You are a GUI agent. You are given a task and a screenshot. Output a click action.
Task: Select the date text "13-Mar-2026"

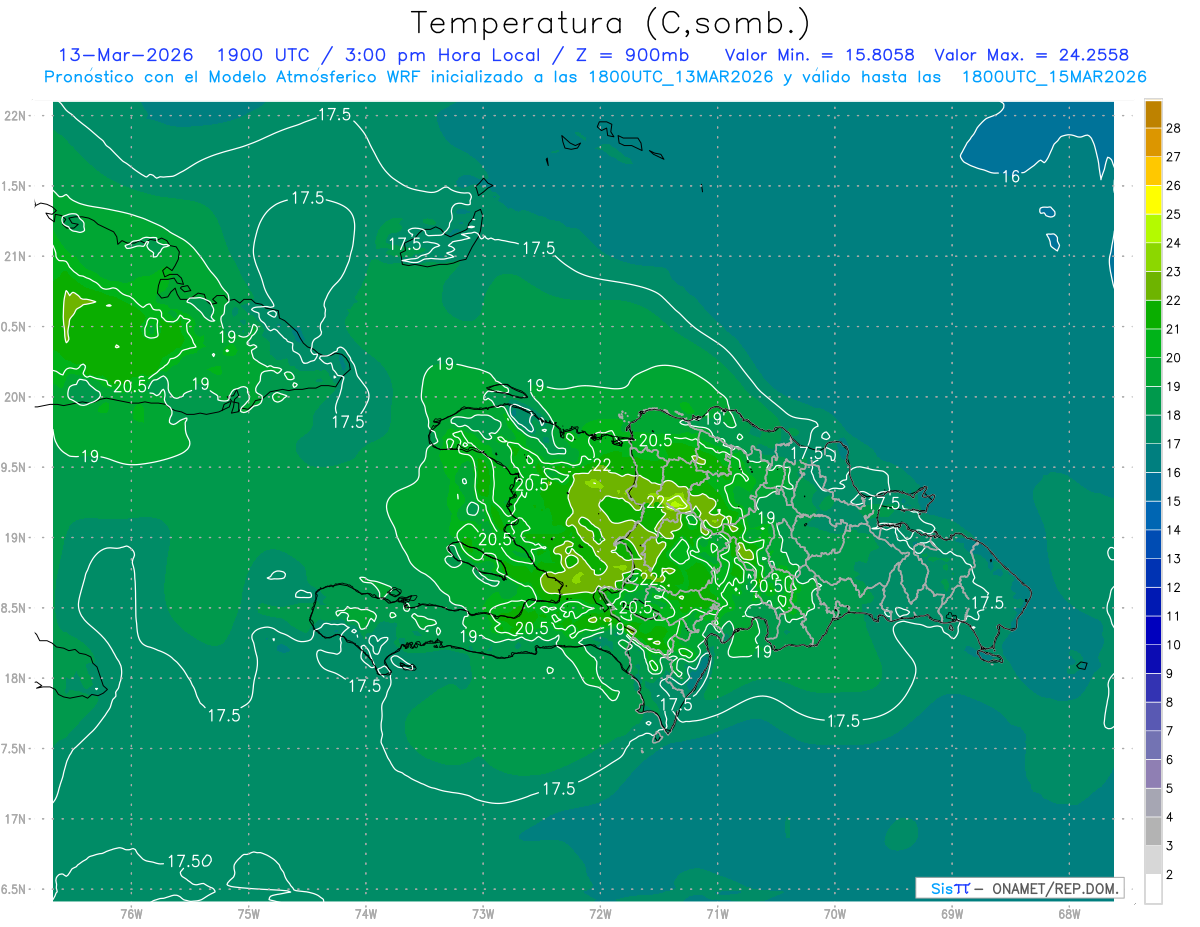pos(125,55)
